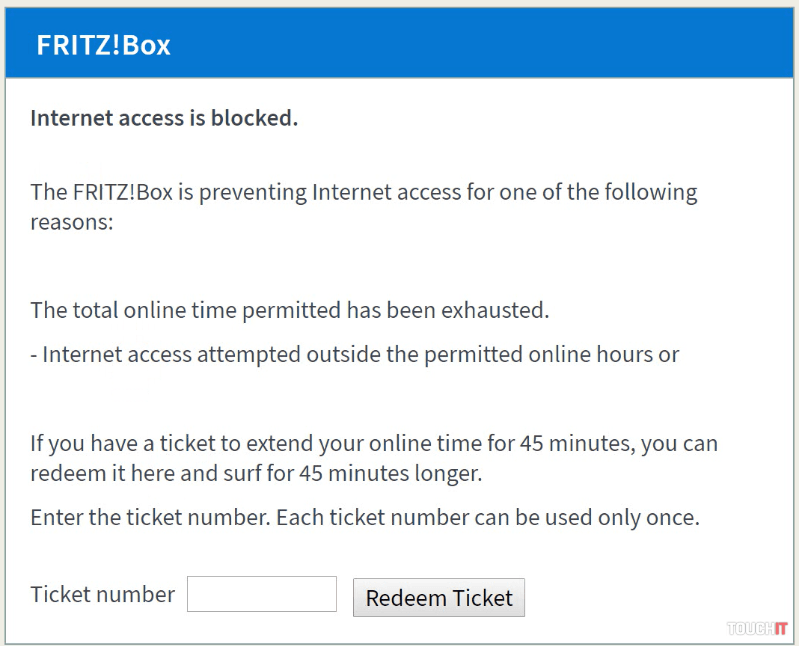
Task: Focus the Ticket number input field
Action: tap(262, 594)
